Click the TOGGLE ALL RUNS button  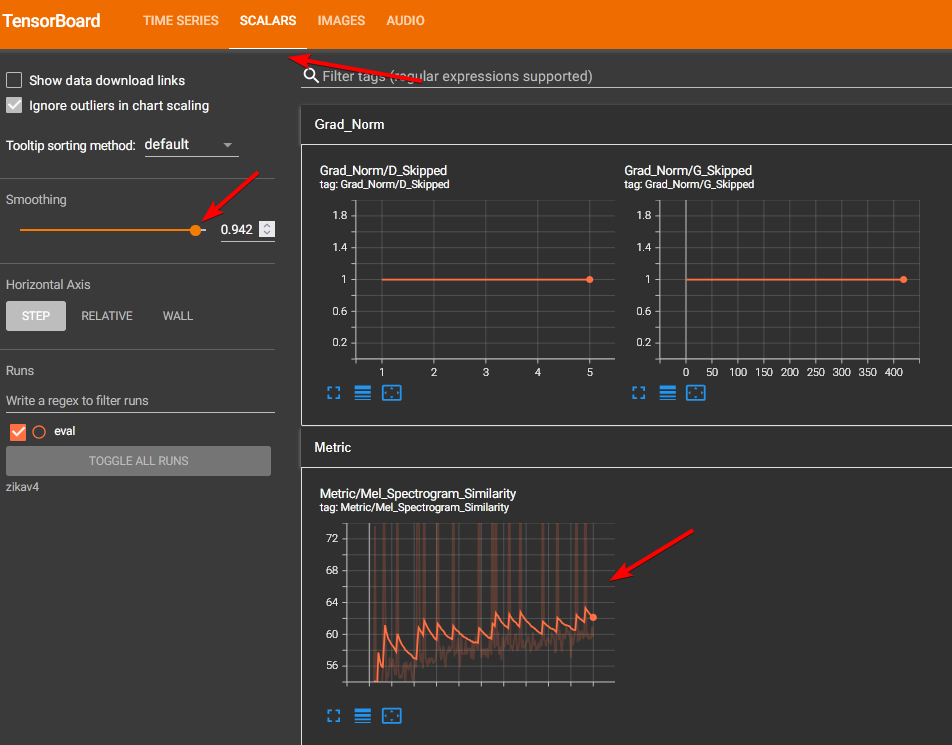[x=138, y=461]
